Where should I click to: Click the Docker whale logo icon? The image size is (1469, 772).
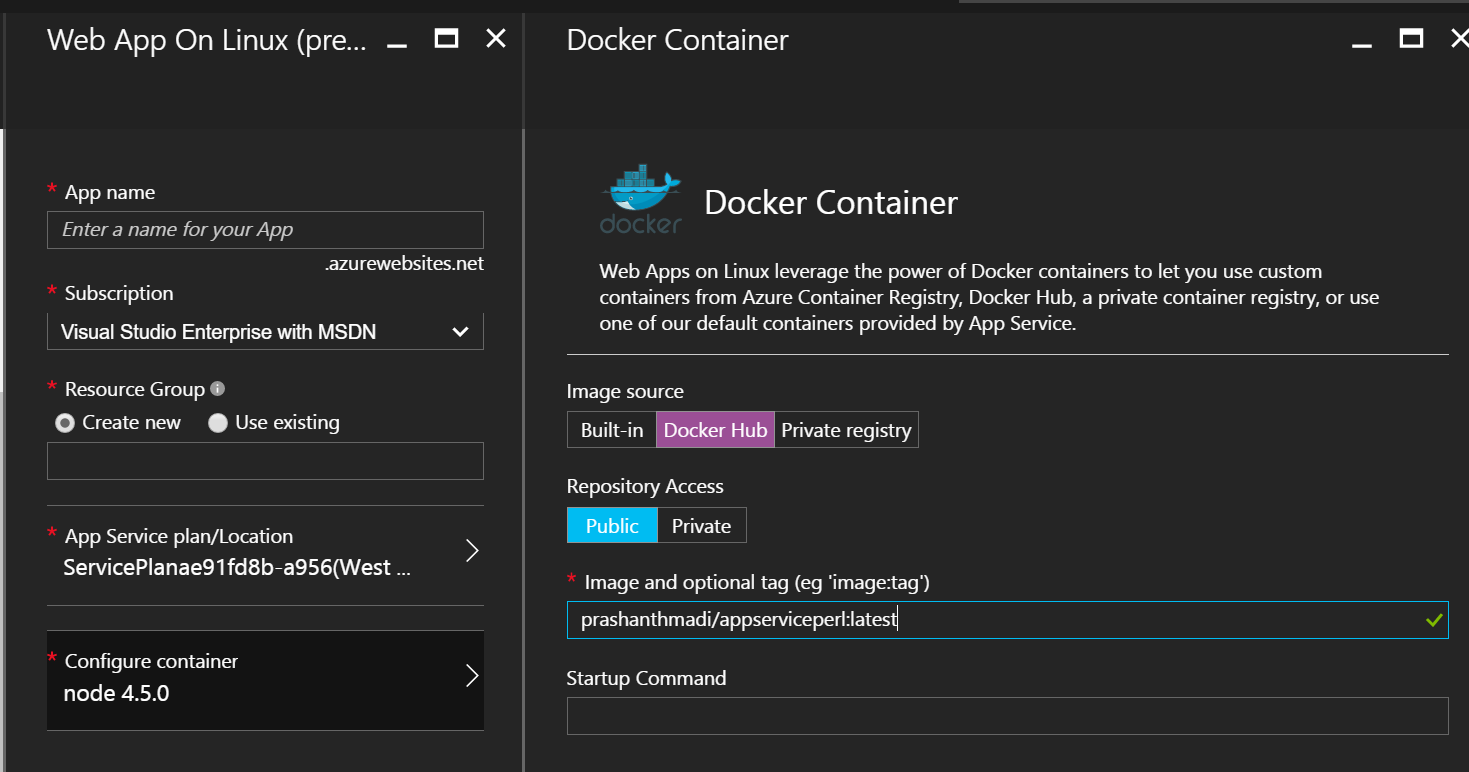pyautogui.click(x=641, y=201)
